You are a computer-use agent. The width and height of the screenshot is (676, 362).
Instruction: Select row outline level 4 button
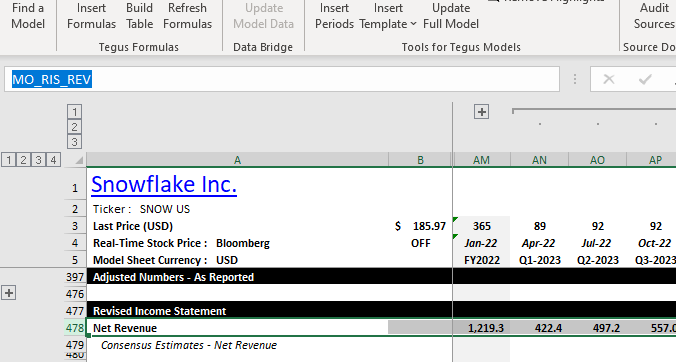(53, 160)
